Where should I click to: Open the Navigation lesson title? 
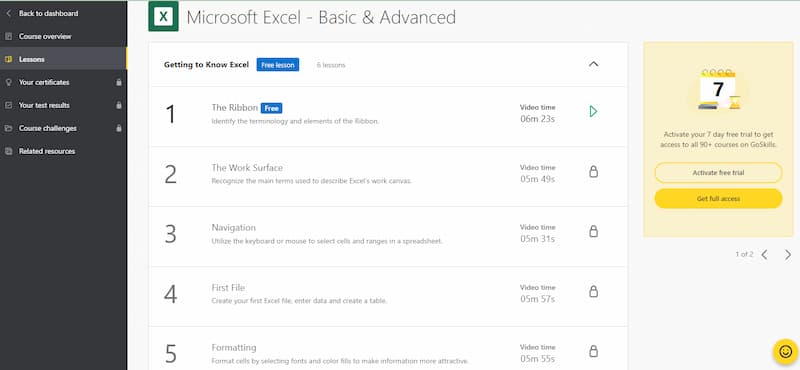[x=234, y=228]
